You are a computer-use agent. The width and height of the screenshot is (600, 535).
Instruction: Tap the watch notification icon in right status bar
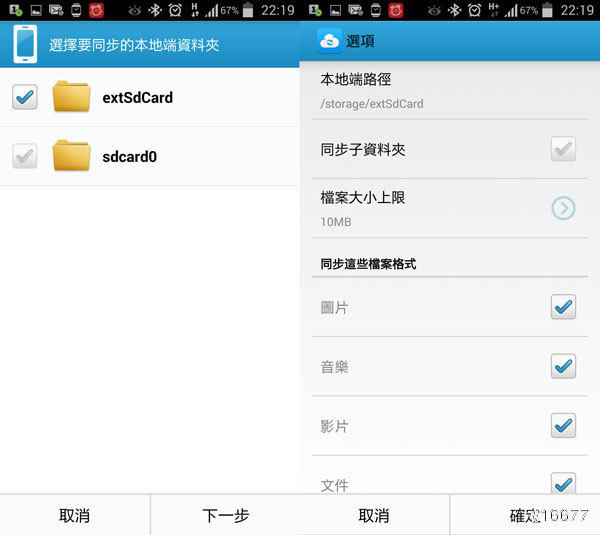pyautogui.click(x=376, y=10)
